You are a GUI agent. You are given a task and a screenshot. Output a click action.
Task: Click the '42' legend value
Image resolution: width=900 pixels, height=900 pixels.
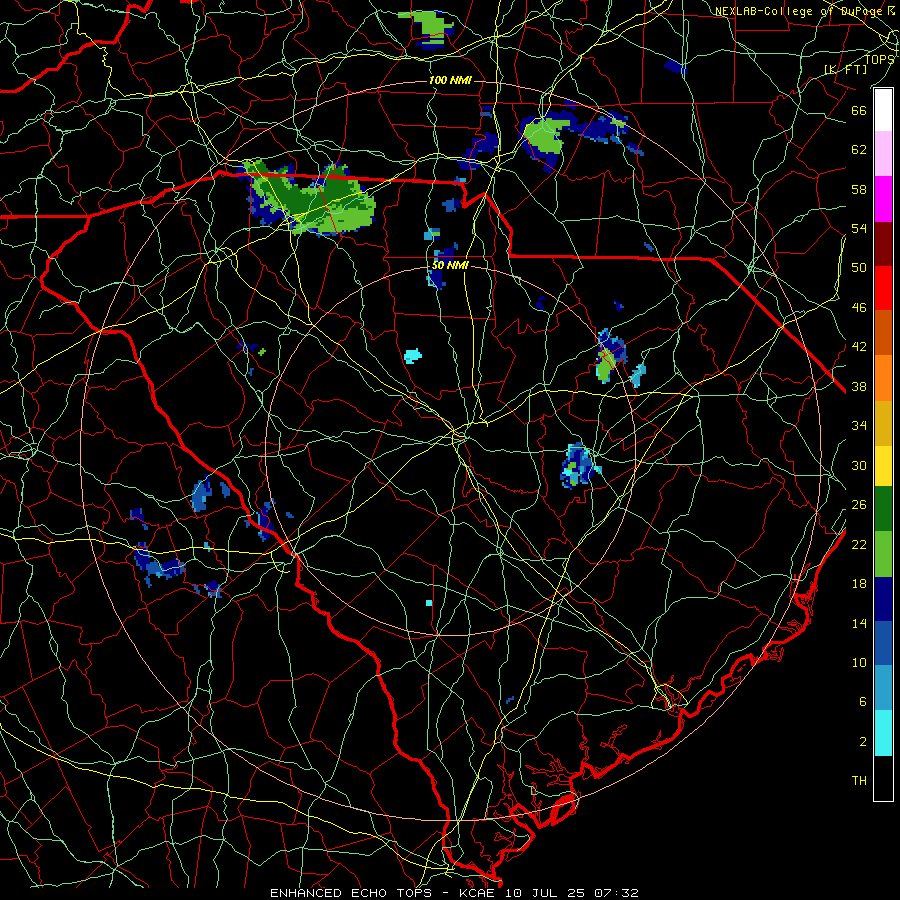859,346
